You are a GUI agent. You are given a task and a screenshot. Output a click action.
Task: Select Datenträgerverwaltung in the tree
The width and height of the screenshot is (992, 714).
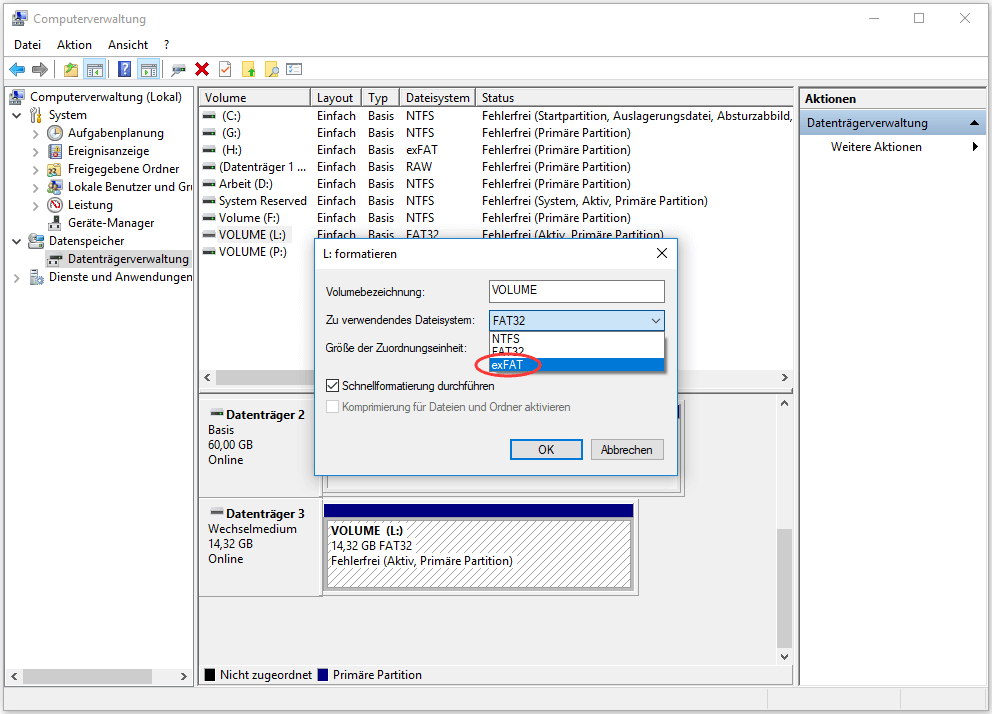pos(128,259)
